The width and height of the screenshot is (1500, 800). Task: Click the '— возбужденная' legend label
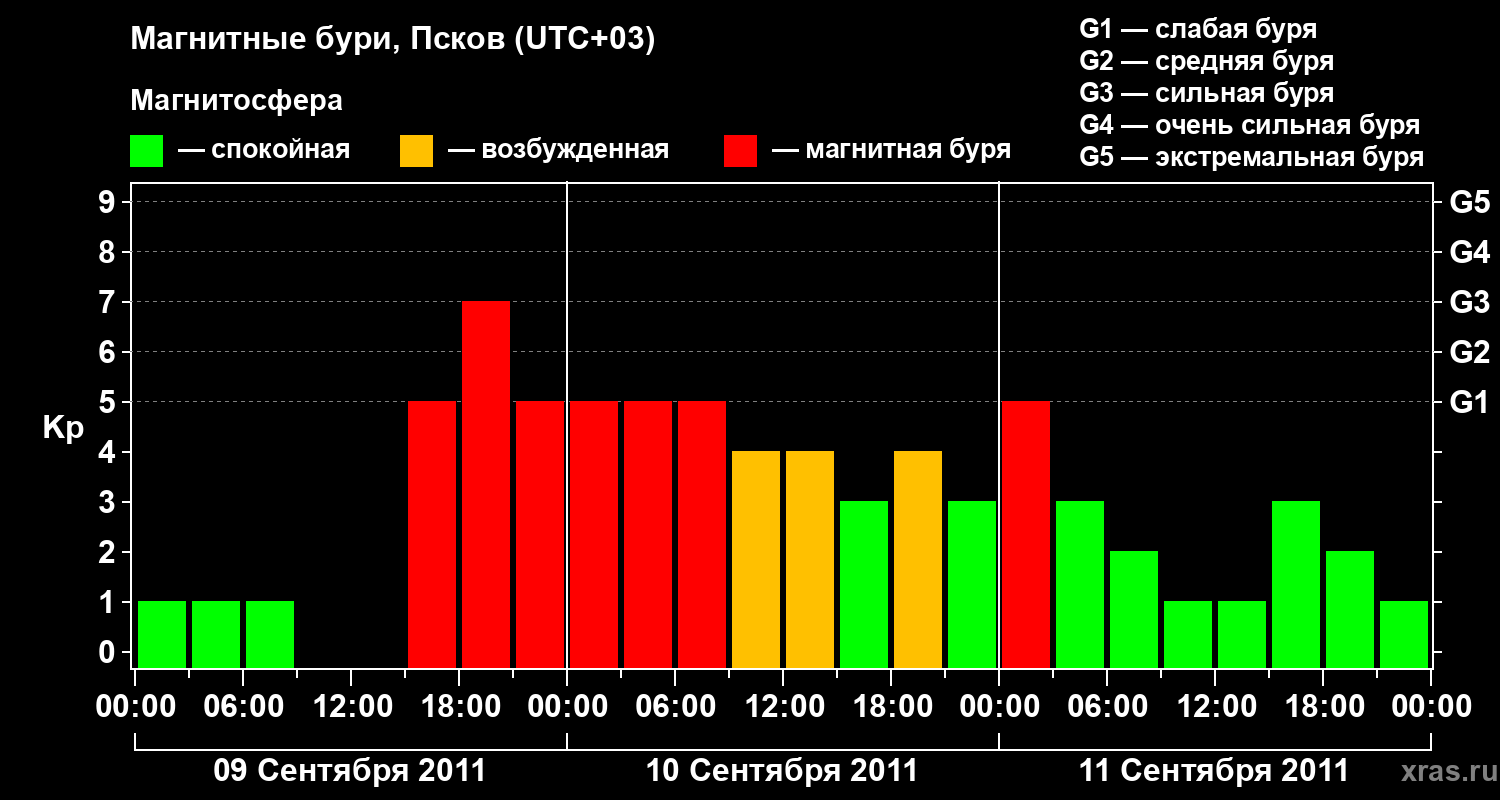(558, 151)
